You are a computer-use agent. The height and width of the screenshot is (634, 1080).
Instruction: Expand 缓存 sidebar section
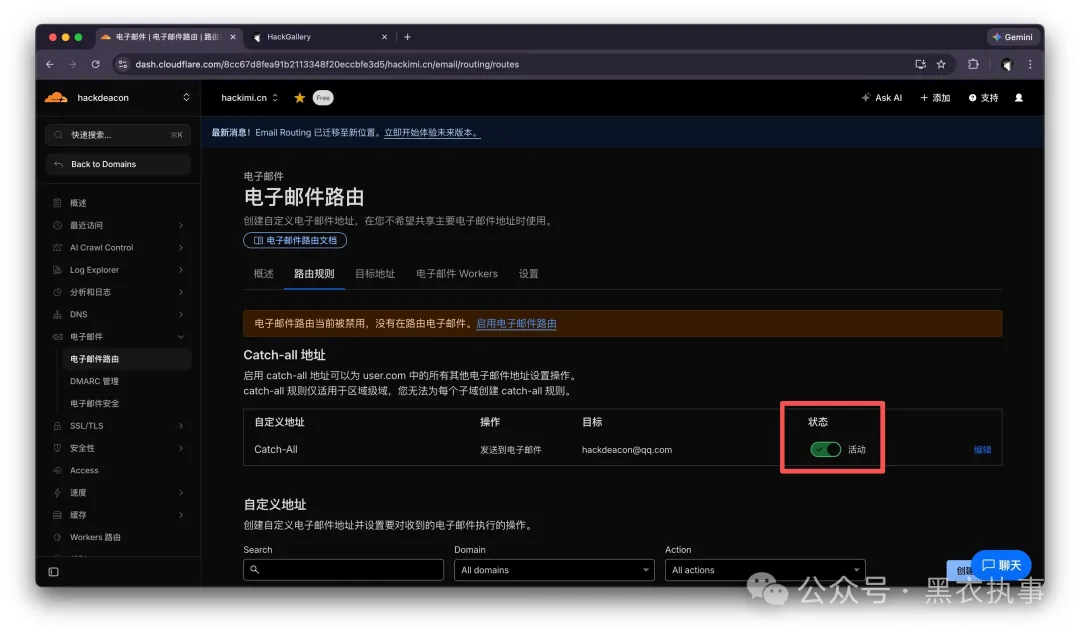118,515
